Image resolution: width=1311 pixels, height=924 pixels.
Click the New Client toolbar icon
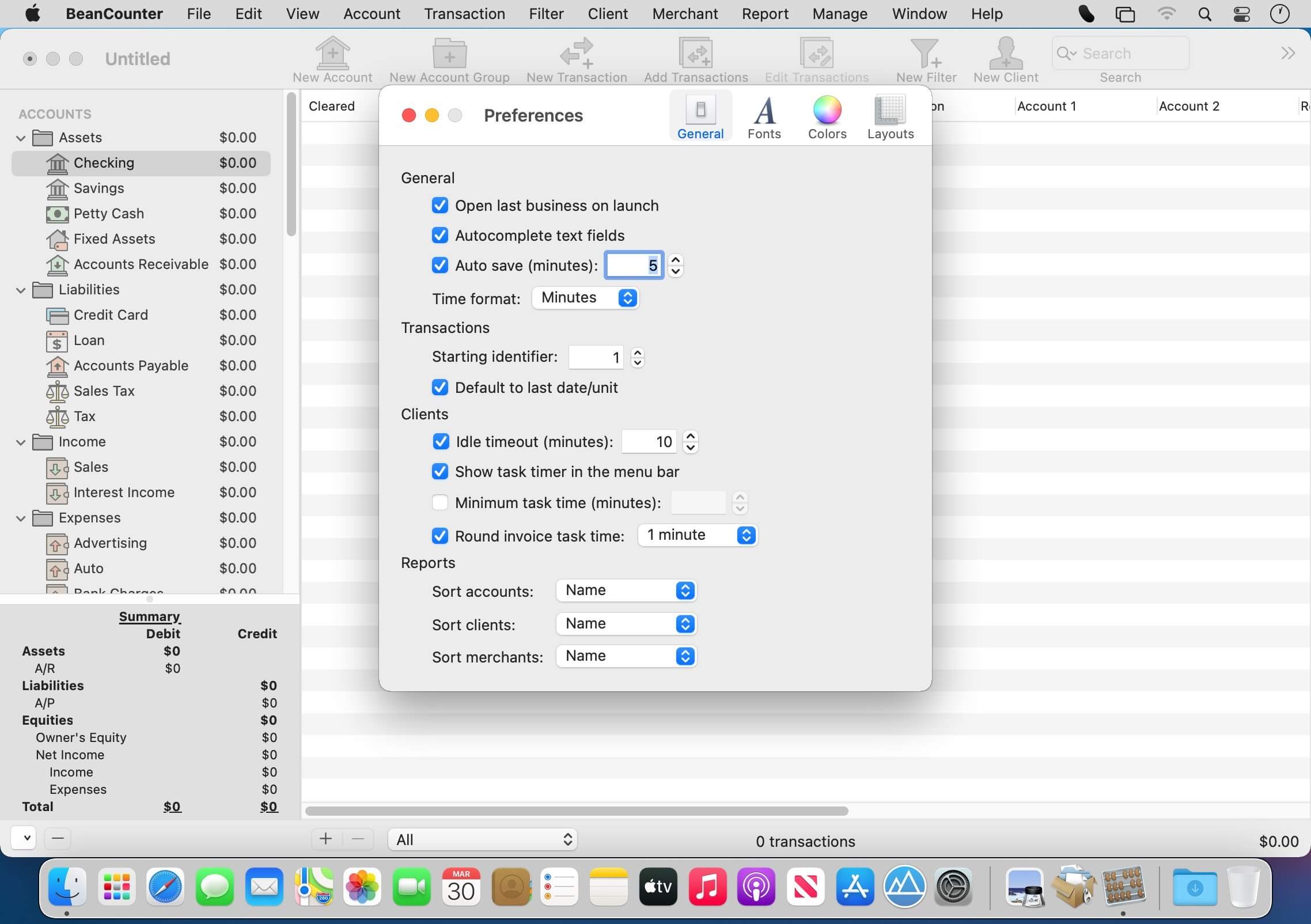click(x=1005, y=53)
